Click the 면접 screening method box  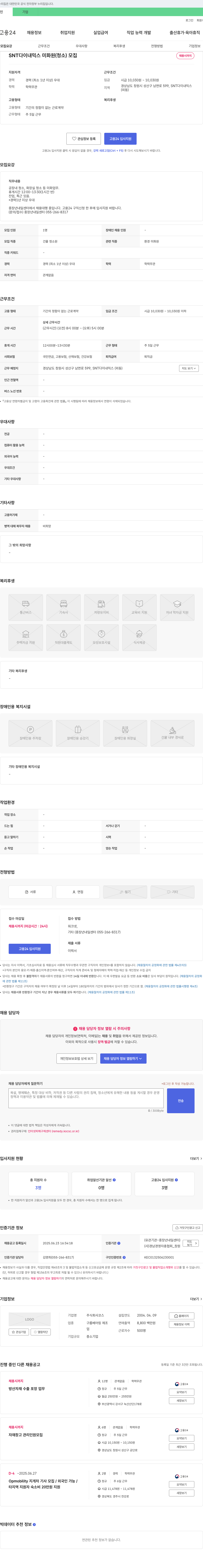pos(78,892)
